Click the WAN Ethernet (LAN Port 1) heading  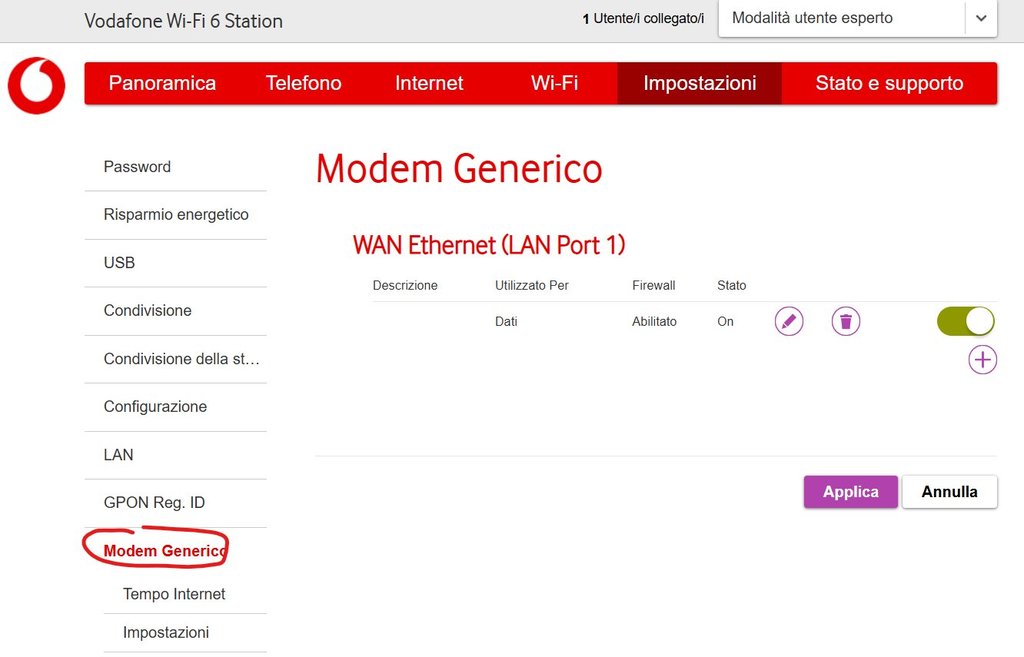tap(489, 246)
